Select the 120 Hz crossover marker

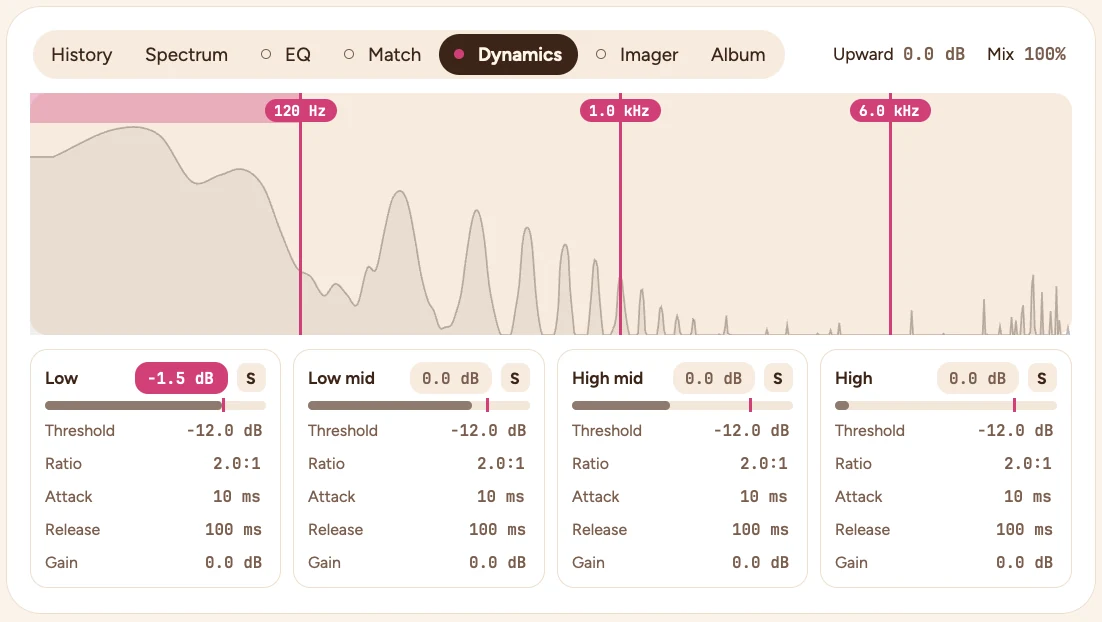pyautogui.click(x=301, y=110)
